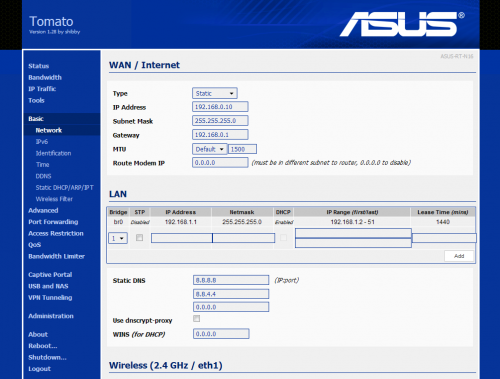Click the last IP Range input field
Image resolution: width=500 pixels, height=379 pixels.
coord(353,243)
